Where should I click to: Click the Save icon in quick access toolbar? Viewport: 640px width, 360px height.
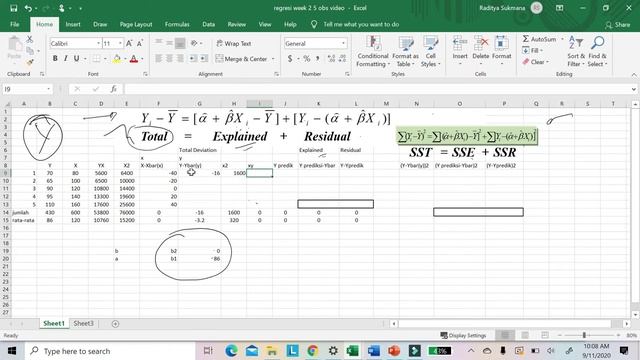13,8
